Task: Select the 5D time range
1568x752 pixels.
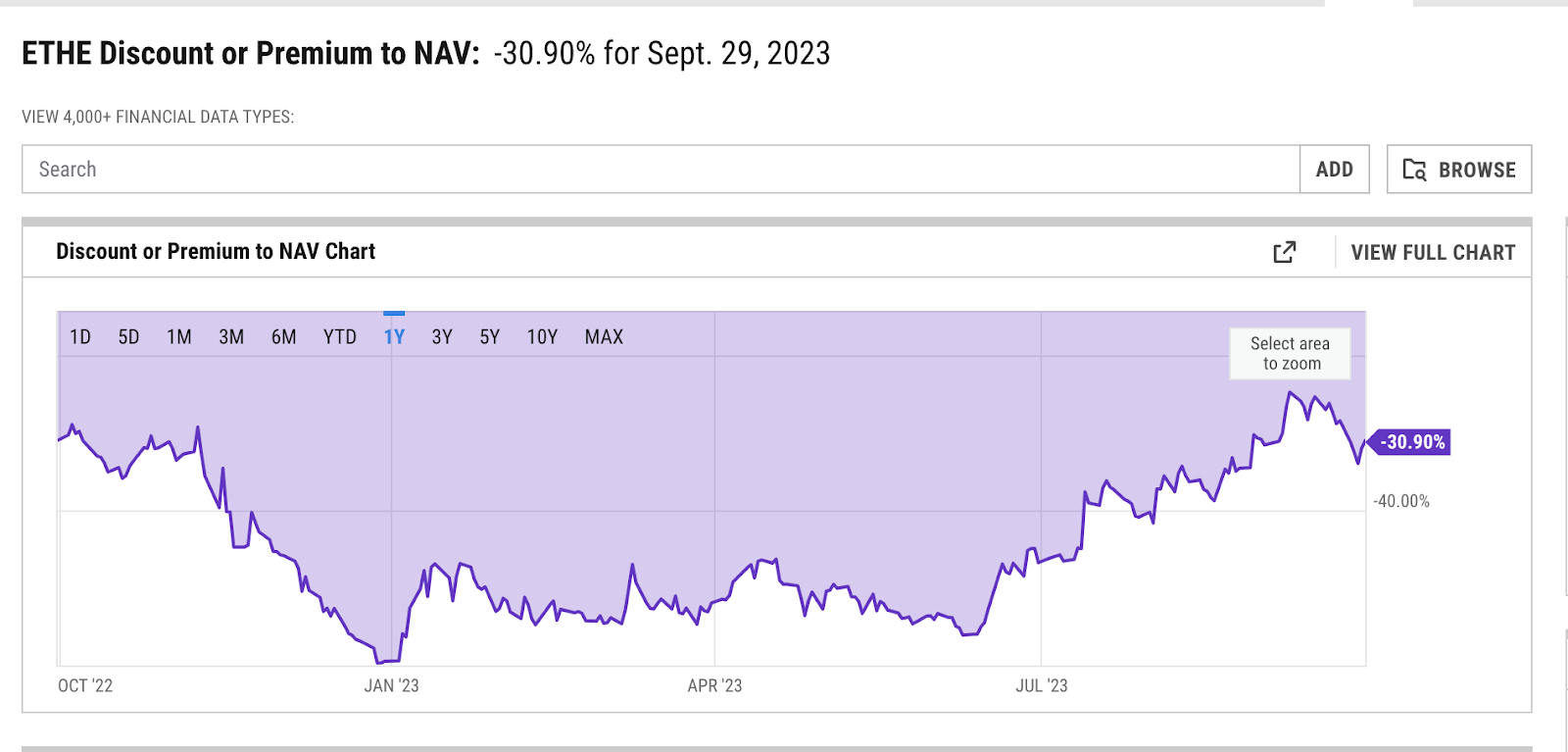Action: (128, 337)
